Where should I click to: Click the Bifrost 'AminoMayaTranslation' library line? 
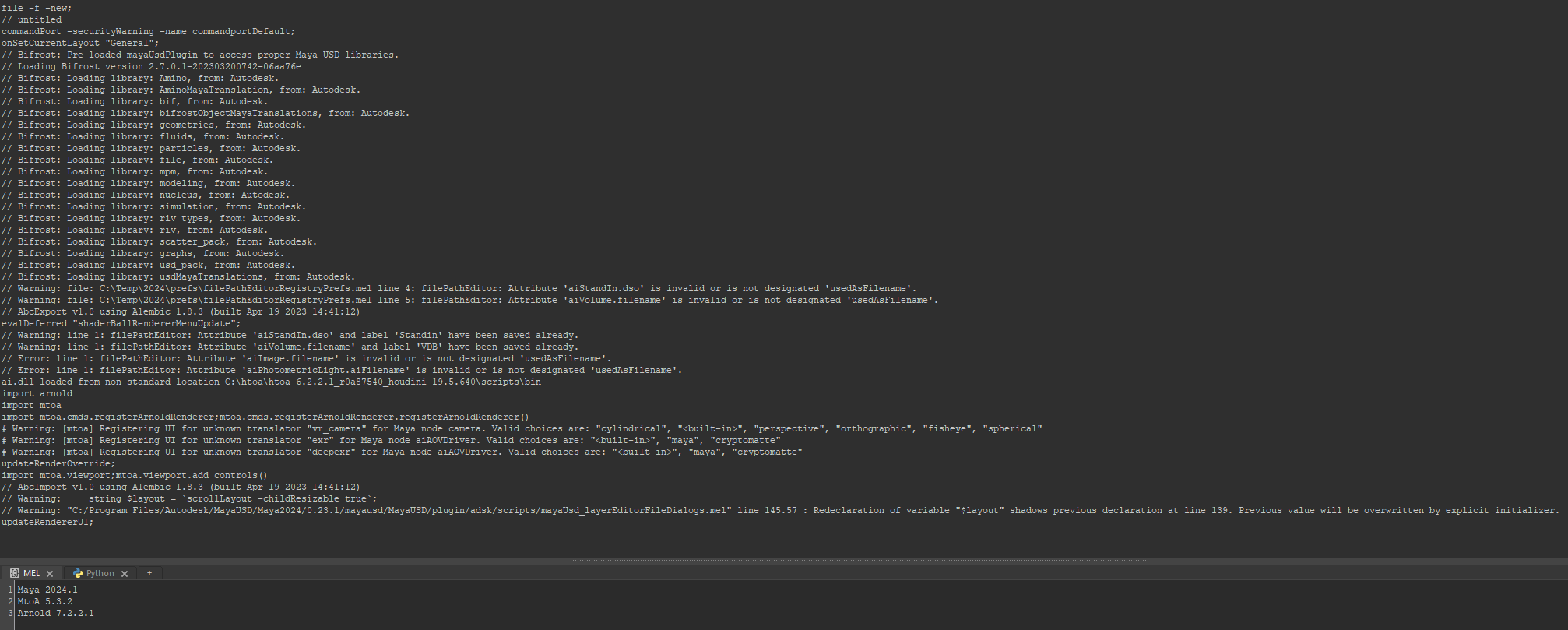pos(181,90)
